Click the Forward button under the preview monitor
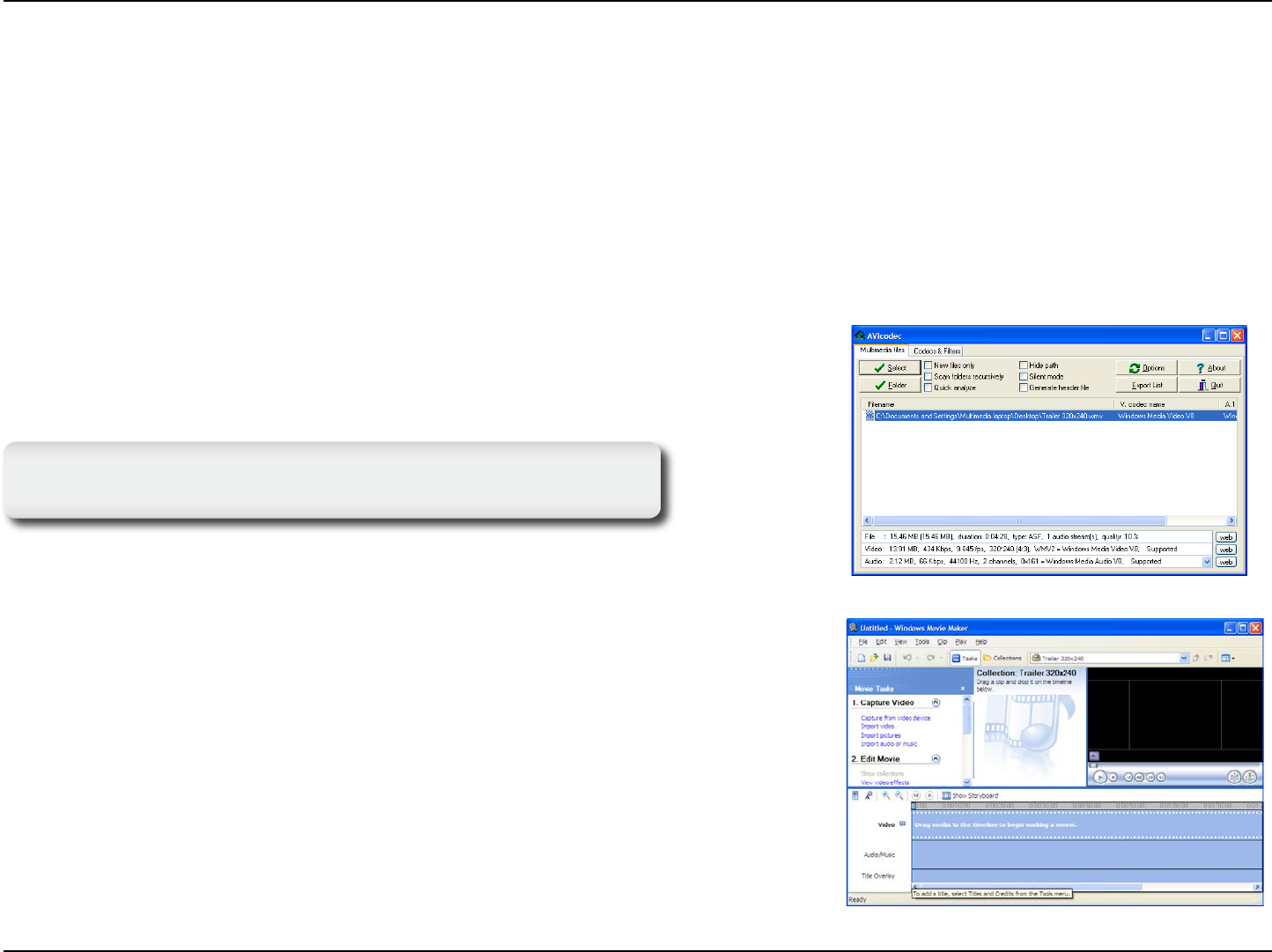1272x952 pixels. pos(1161,777)
